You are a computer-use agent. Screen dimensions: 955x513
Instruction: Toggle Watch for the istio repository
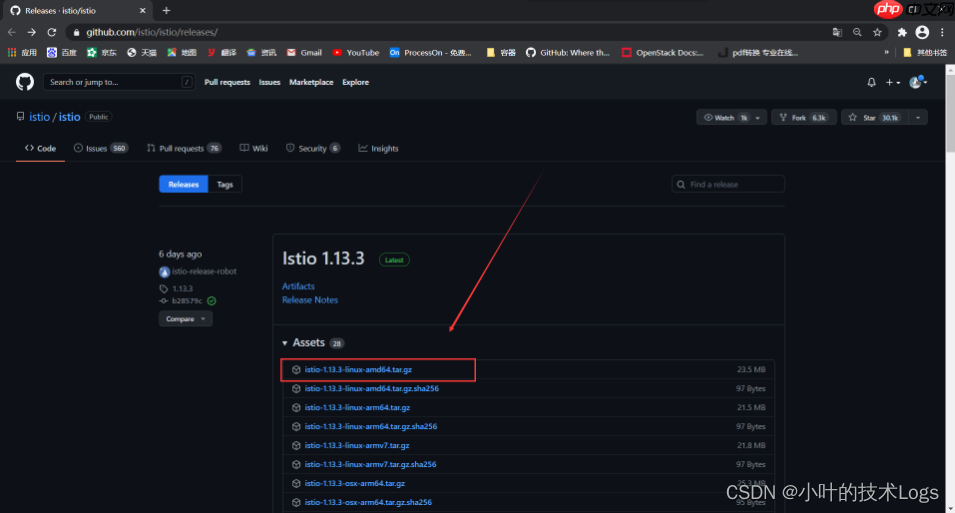725,117
